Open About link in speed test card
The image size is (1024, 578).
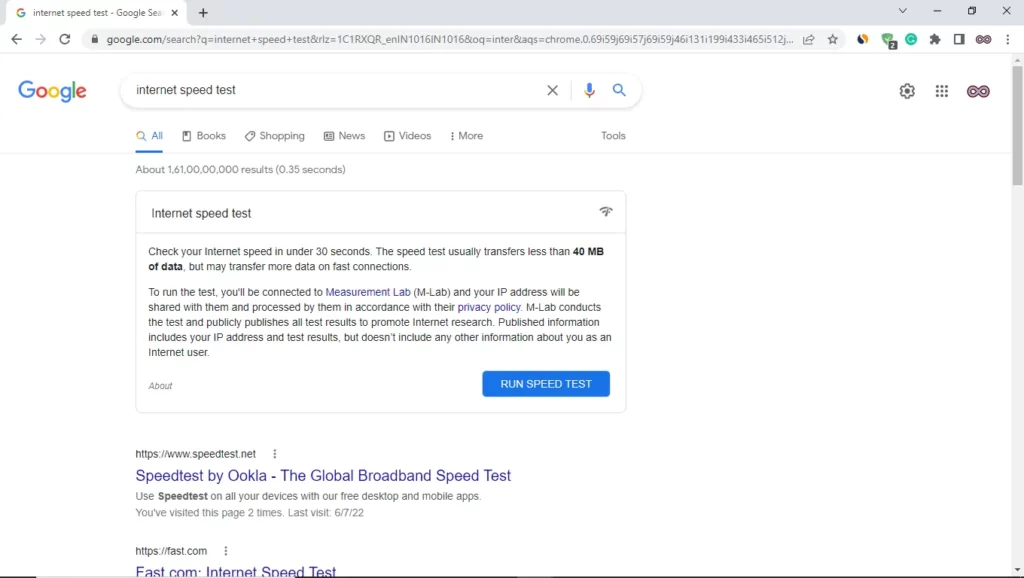[160, 386]
